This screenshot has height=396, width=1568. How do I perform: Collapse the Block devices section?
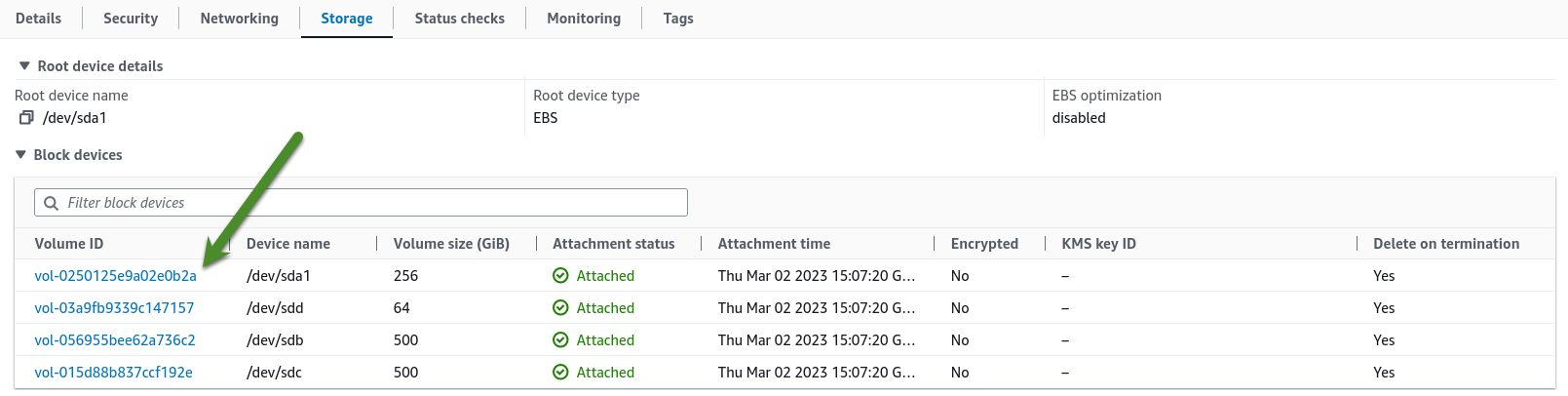coord(20,155)
